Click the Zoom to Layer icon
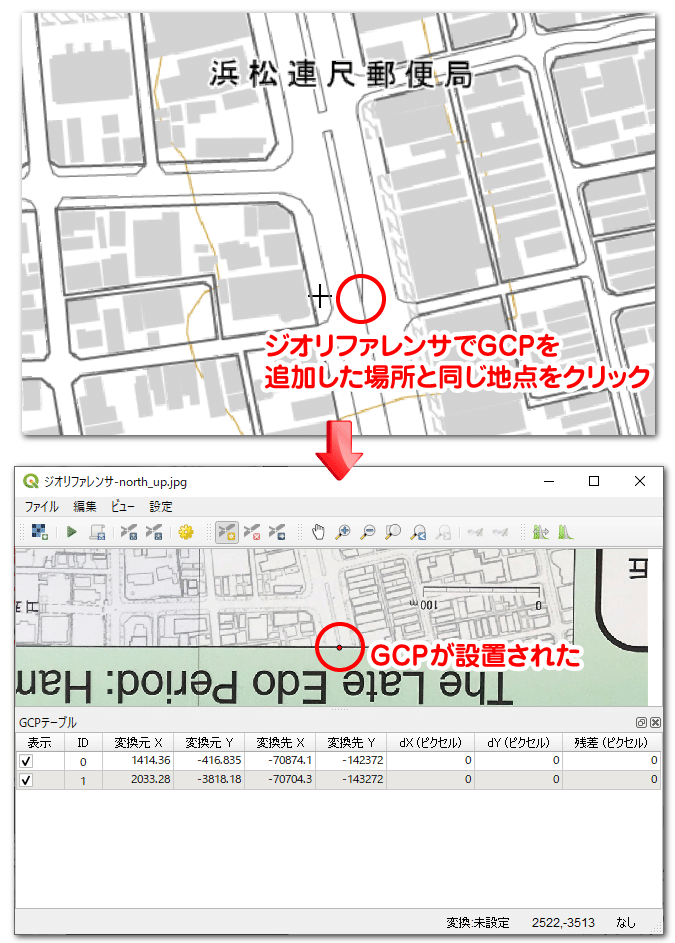 tap(393, 532)
